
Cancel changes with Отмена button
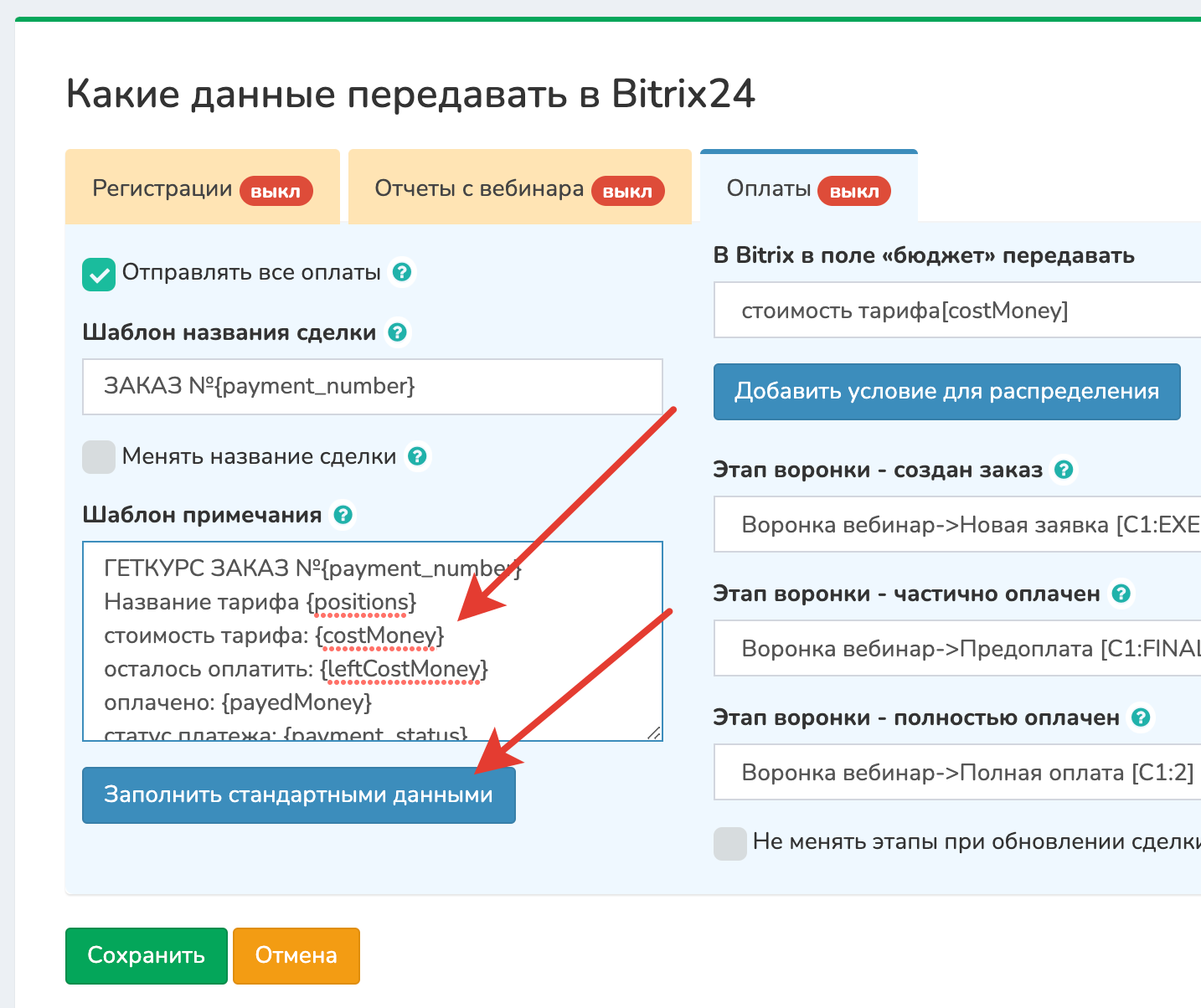(x=296, y=955)
